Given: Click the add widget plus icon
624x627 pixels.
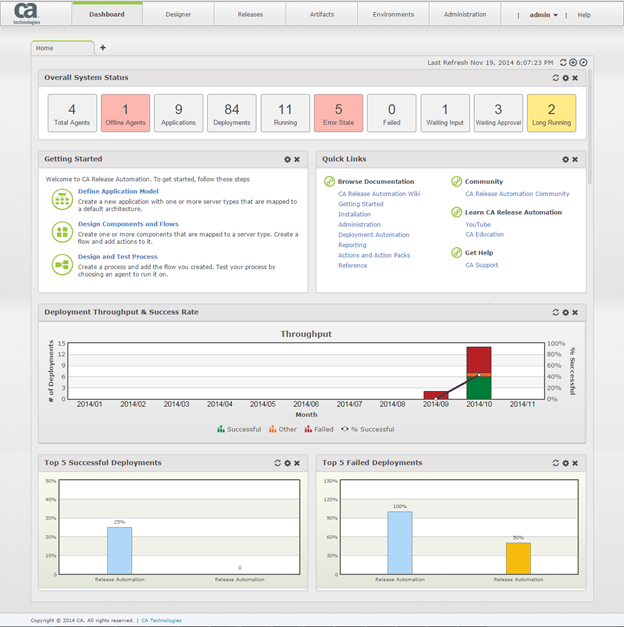Looking at the screenshot, I should pyautogui.click(x=574, y=62).
